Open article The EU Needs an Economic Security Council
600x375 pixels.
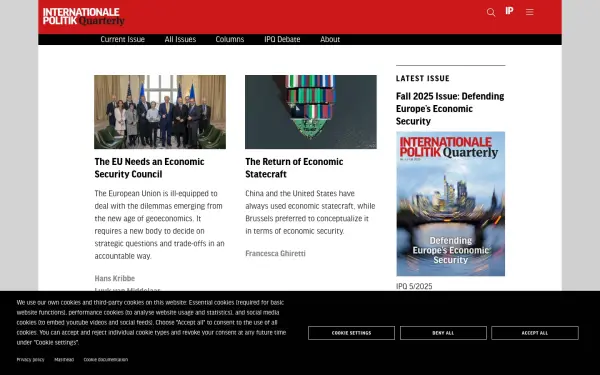149,168
